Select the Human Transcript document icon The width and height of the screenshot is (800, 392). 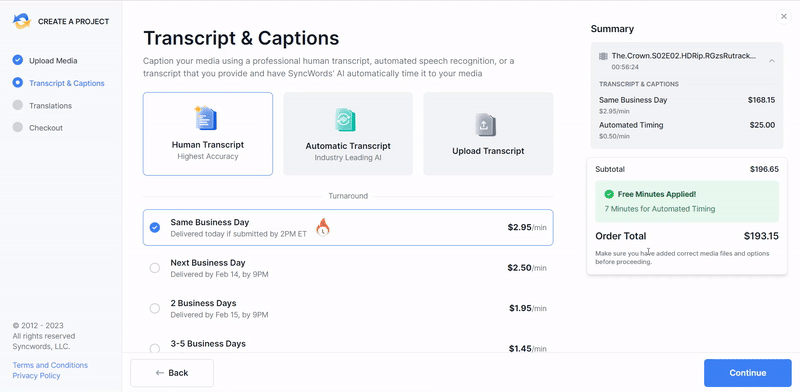(206, 118)
